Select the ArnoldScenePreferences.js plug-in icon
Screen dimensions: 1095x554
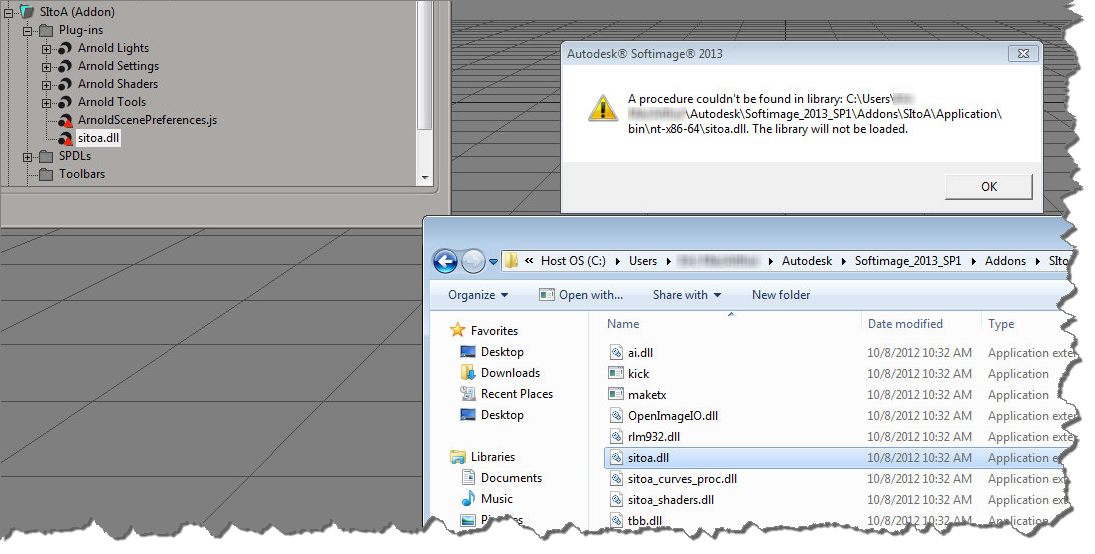coord(66,121)
